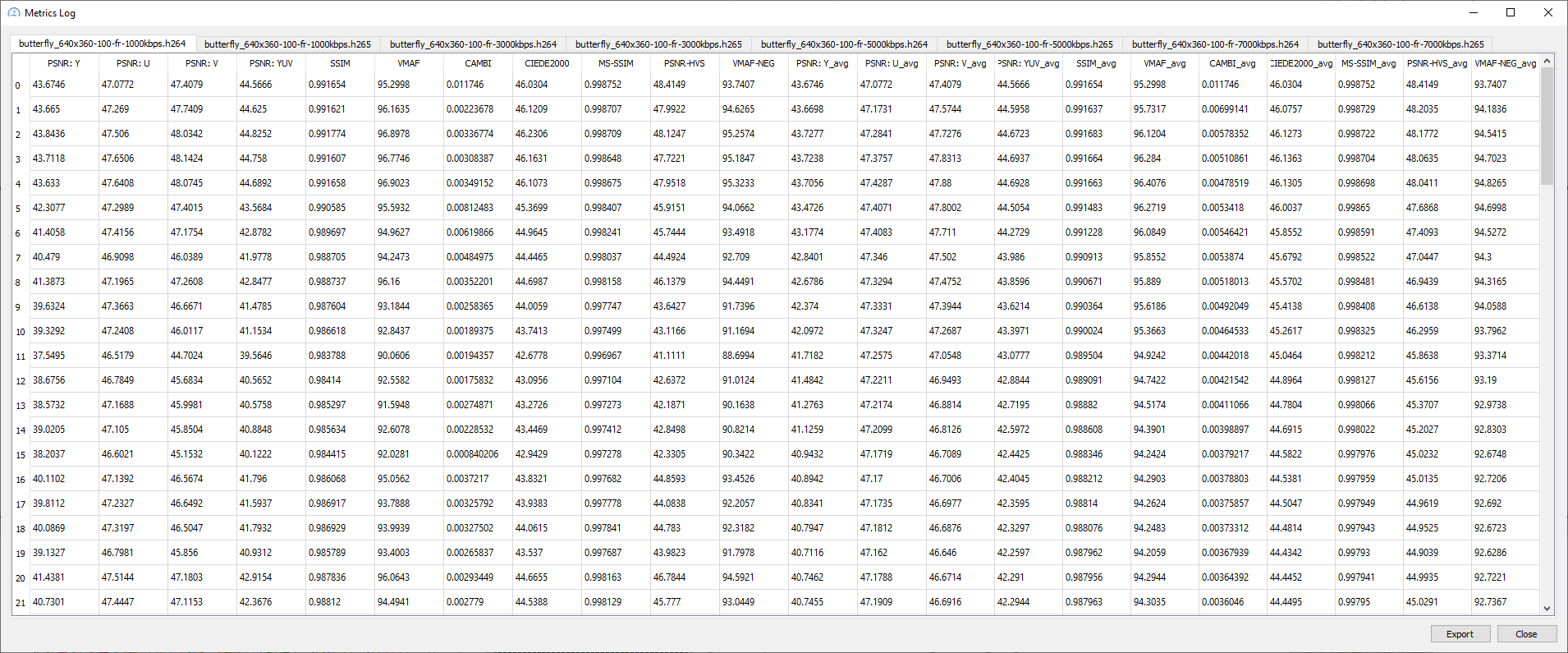Click the scrollbar up arrow

click(1547, 61)
